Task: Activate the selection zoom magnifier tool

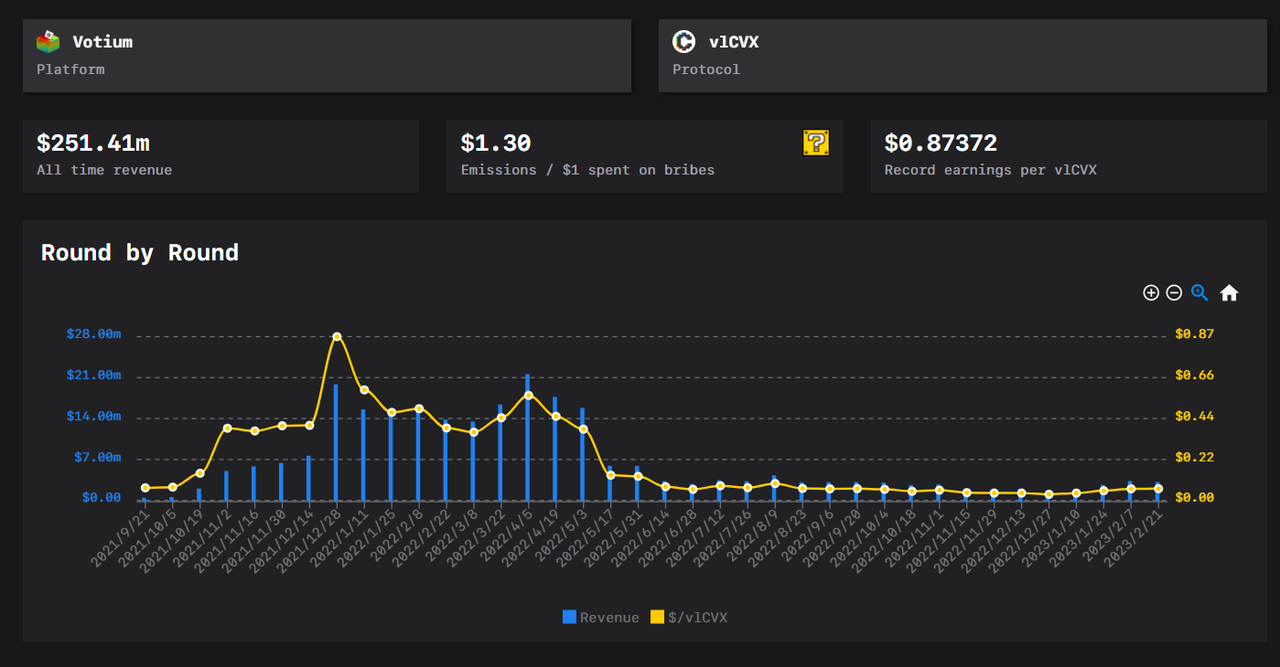Action: click(1200, 293)
